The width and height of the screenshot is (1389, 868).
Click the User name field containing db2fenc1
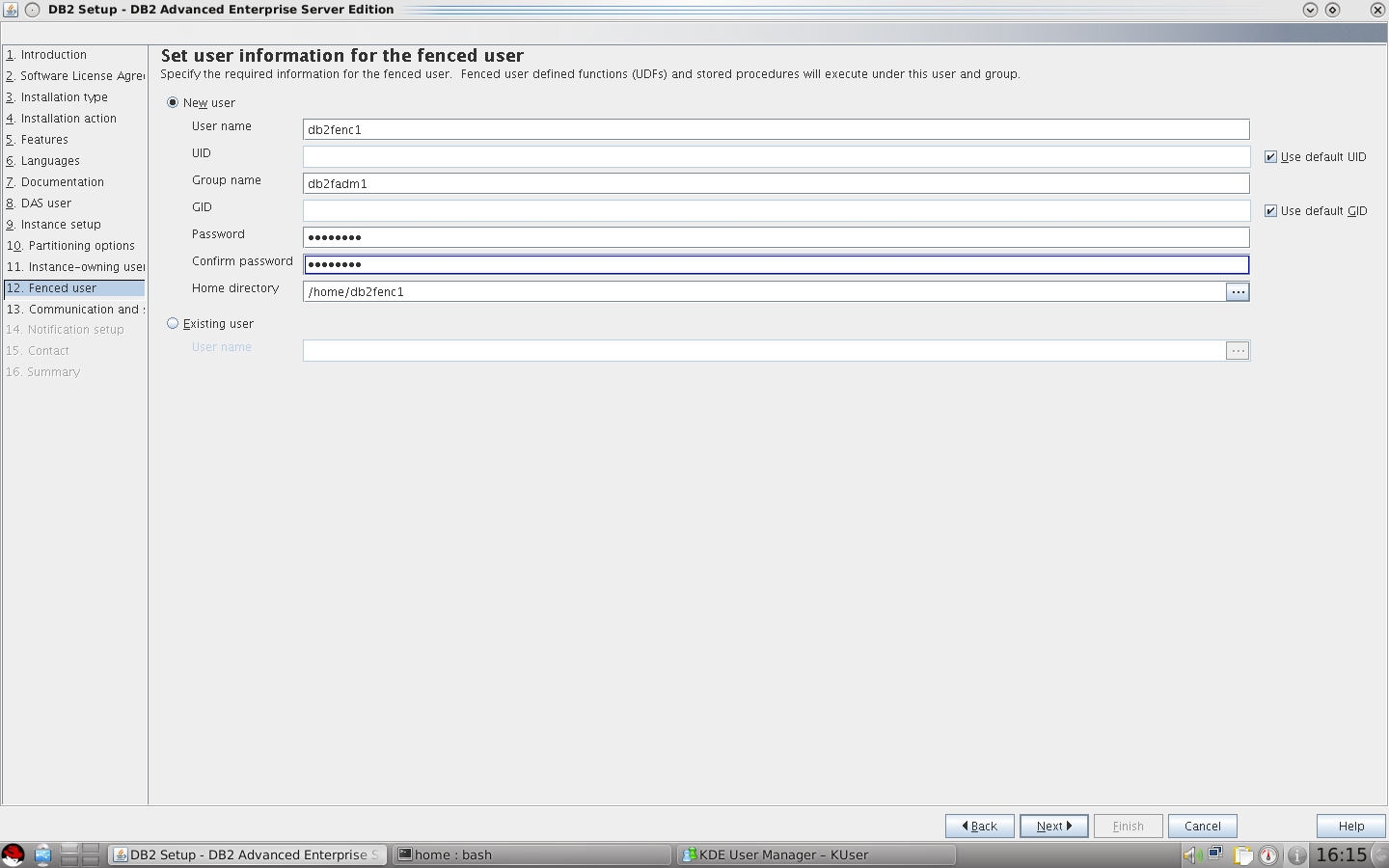776,129
